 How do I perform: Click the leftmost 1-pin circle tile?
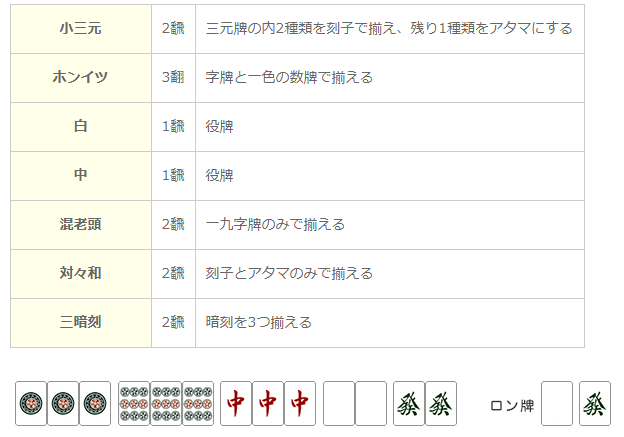pos(31,404)
